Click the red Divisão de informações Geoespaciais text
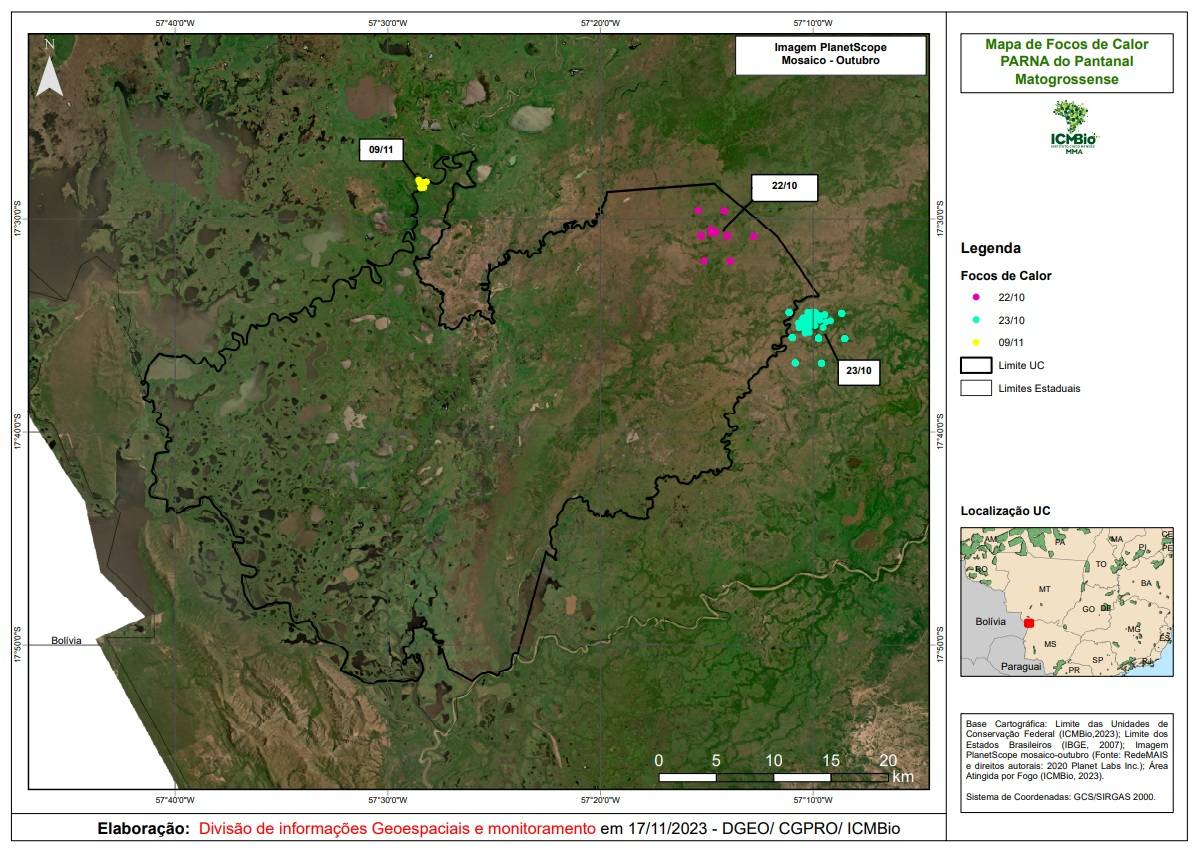Viewport: 1197px width, 851px height. tap(396, 829)
